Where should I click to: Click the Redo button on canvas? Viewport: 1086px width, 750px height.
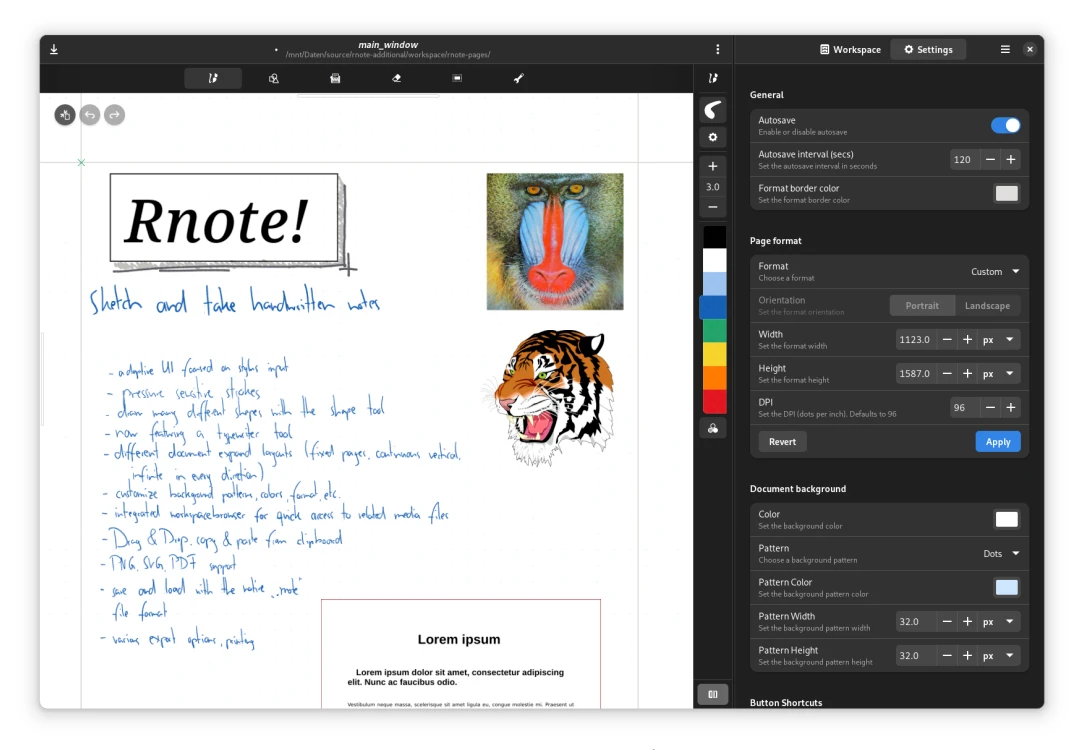coord(115,115)
